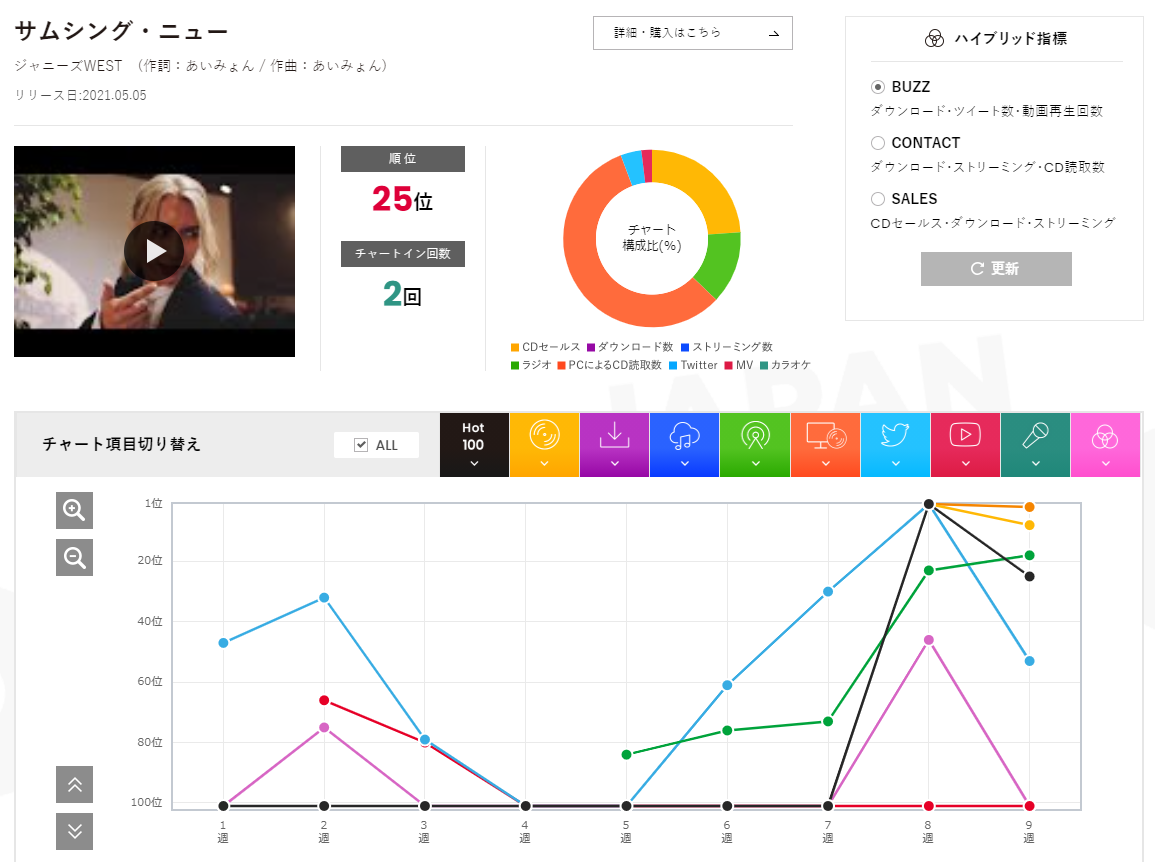
Task: Click the green radio point at week 5
Action: click(626, 754)
